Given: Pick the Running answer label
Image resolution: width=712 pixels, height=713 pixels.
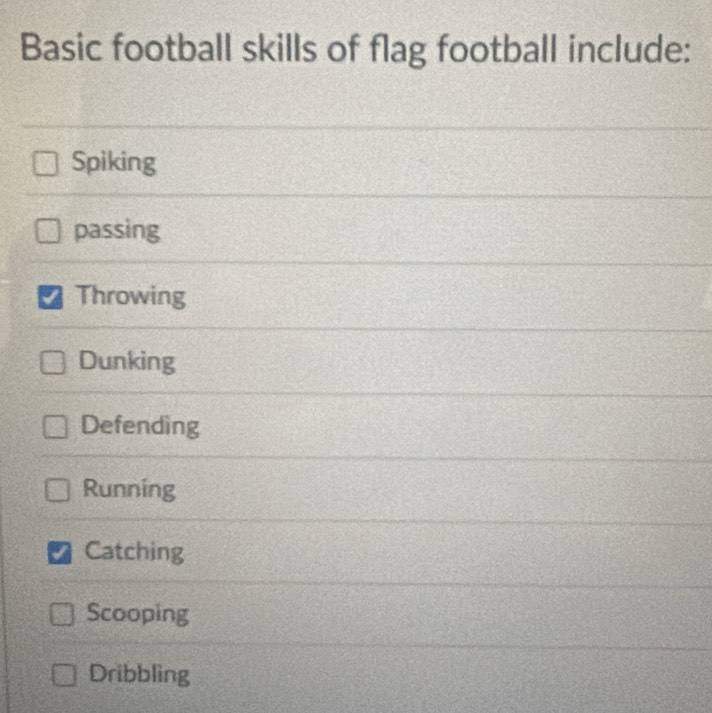Looking at the screenshot, I should 129,490.
